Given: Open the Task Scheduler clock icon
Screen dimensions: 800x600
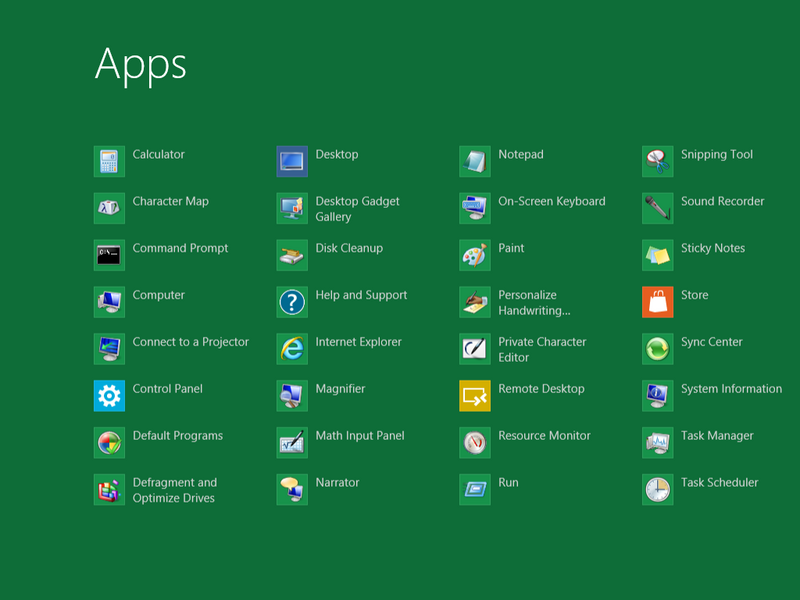Looking at the screenshot, I should tap(658, 490).
